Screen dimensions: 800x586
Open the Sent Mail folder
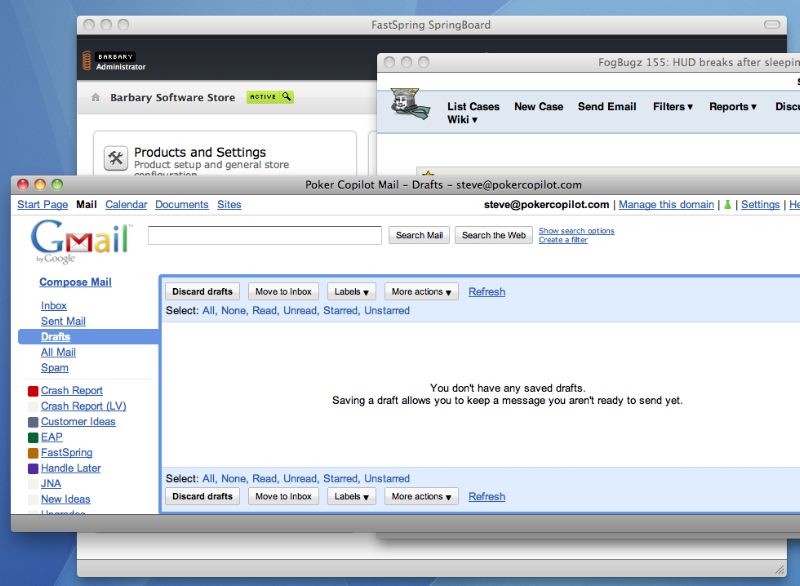[63, 321]
